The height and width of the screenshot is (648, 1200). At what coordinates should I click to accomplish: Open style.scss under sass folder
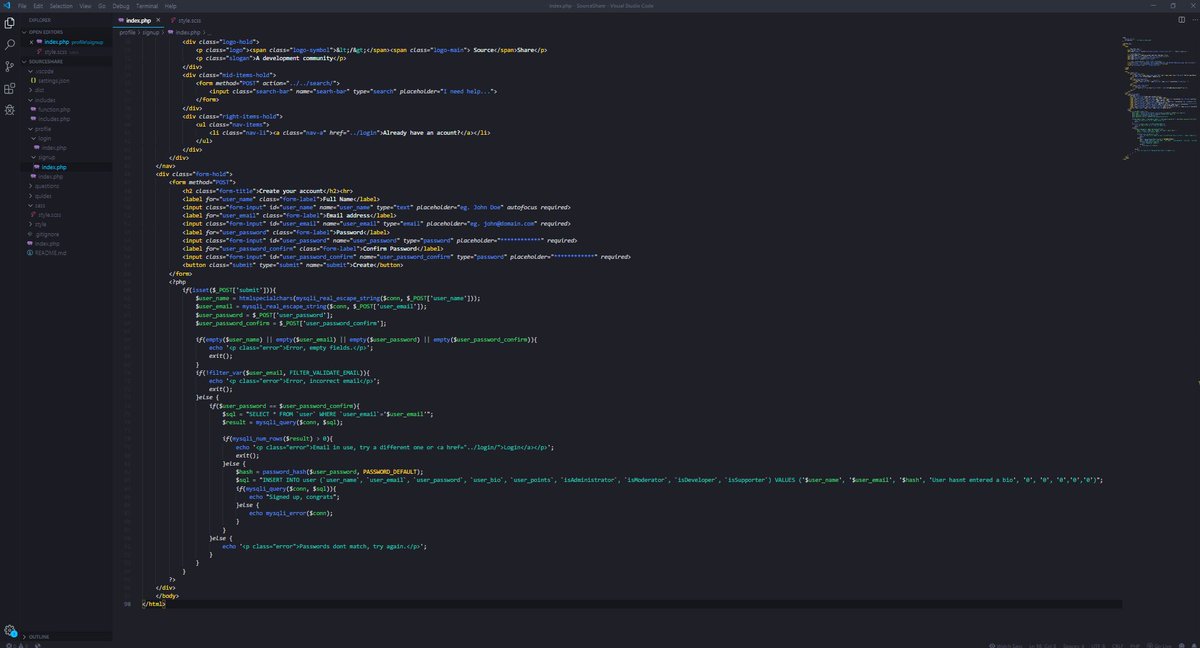tap(66, 215)
